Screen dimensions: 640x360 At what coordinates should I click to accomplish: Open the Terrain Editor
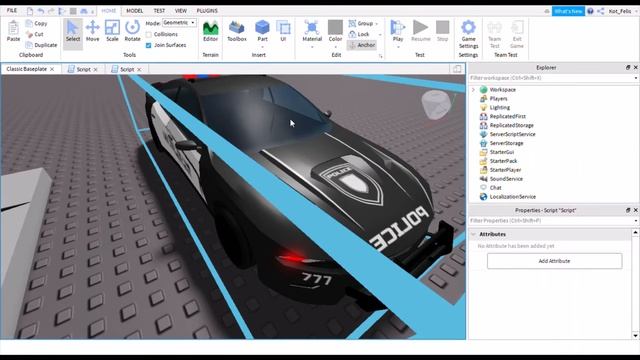[211, 31]
